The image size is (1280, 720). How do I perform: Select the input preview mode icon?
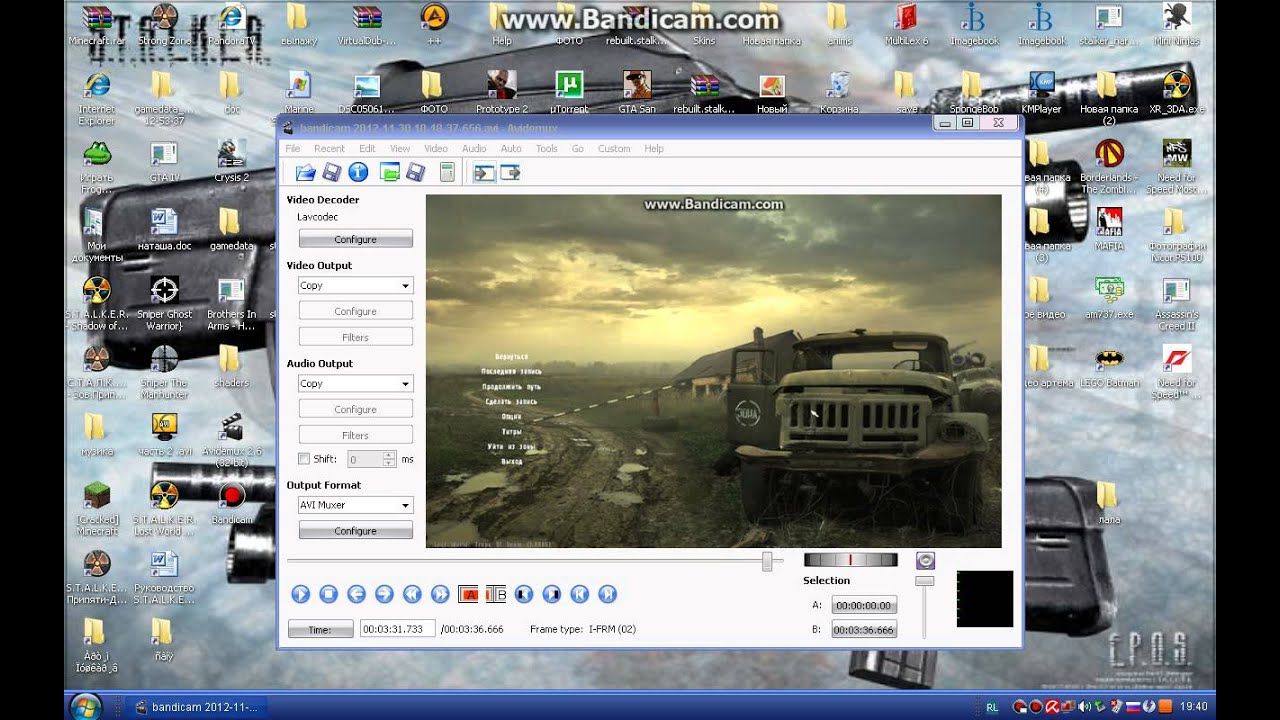(485, 173)
